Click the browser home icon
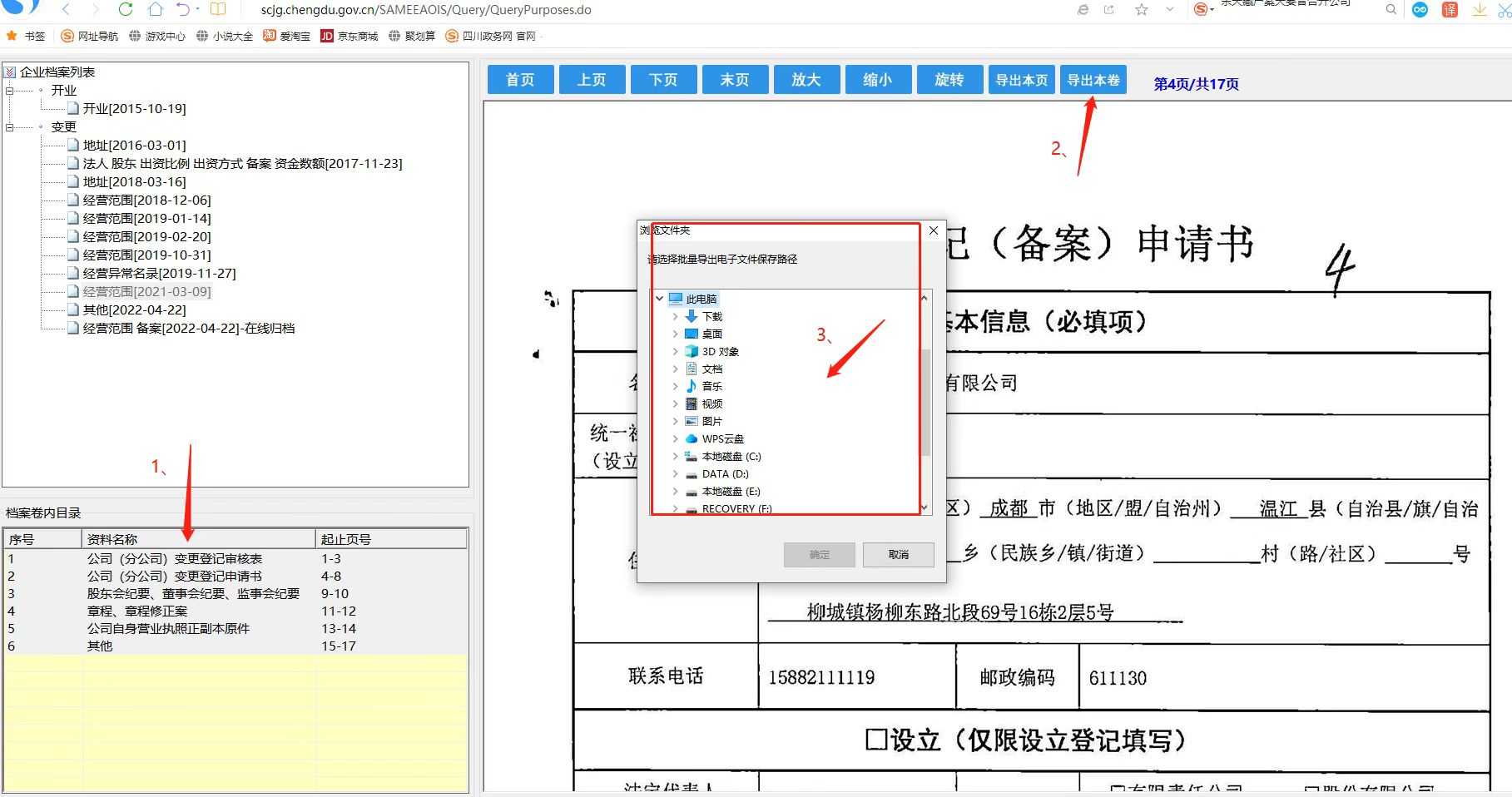 click(x=156, y=9)
